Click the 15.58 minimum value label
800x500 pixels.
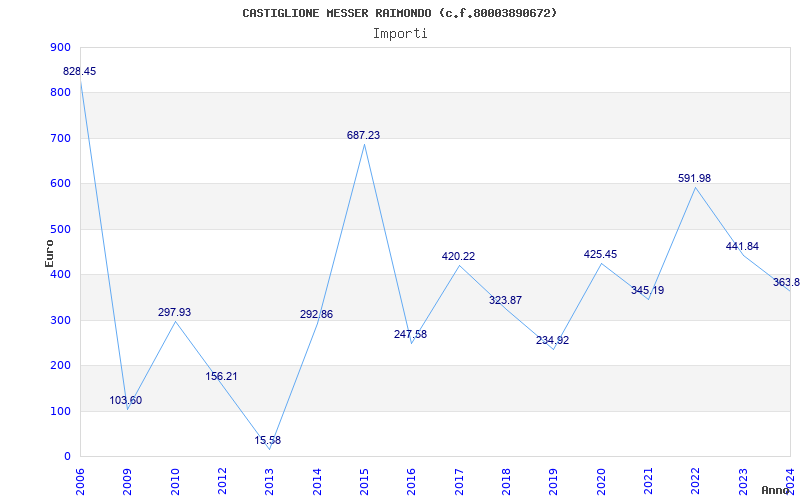tap(268, 440)
